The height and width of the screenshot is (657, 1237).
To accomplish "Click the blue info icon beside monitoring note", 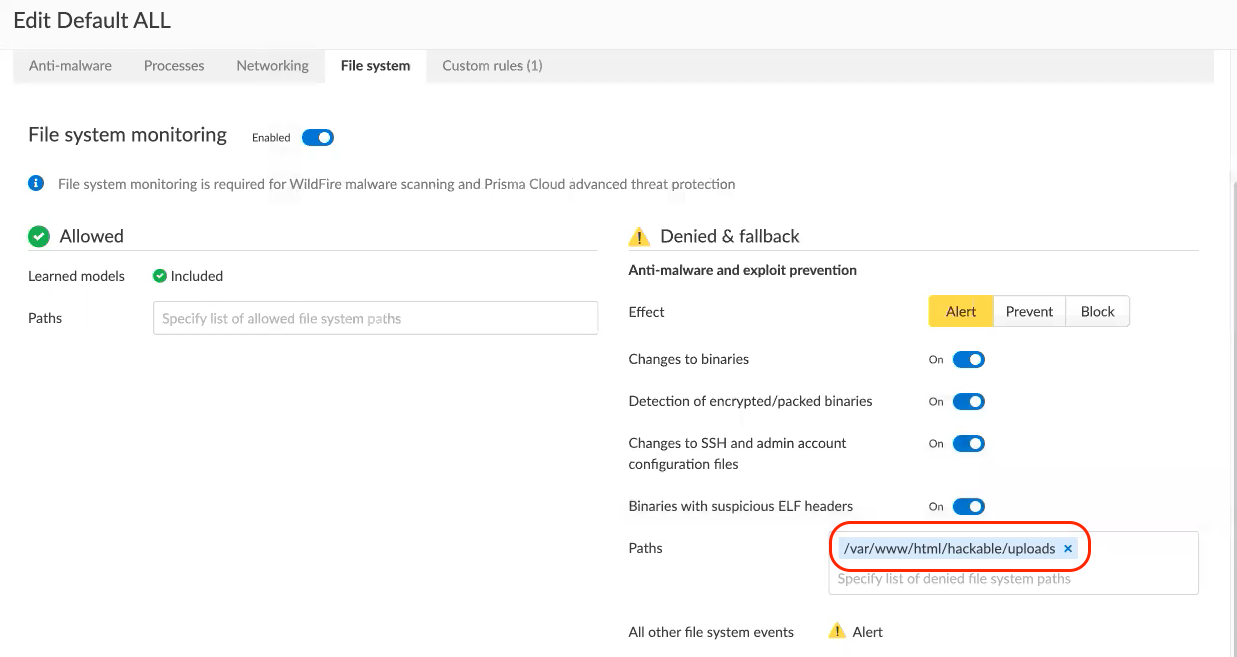I will click(36, 183).
